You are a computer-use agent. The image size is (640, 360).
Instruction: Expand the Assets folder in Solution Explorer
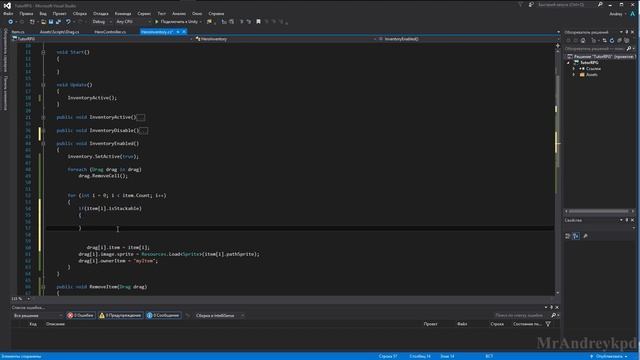[574, 75]
